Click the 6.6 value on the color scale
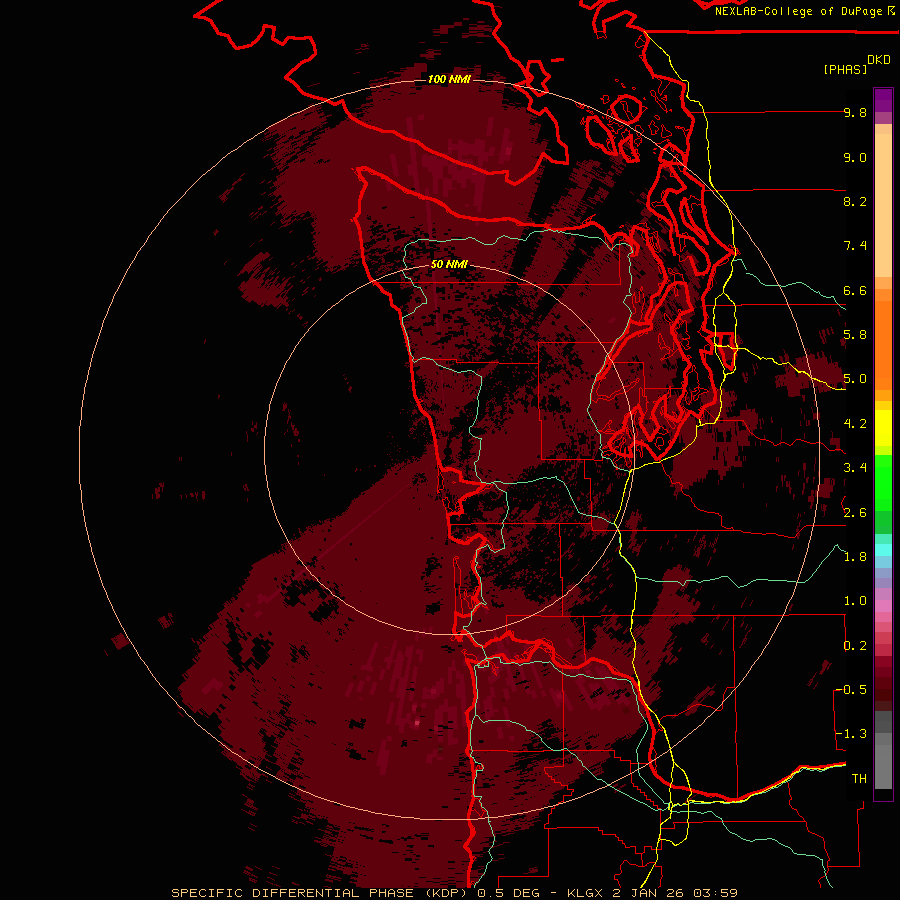Screen dimensions: 900x900 click(x=855, y=290)
